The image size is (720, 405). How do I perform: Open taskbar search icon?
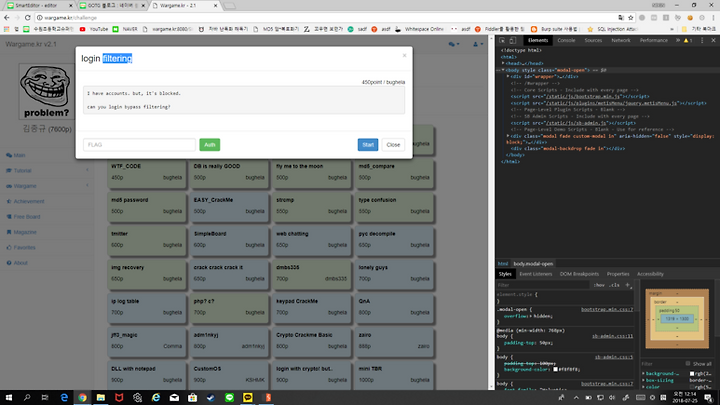(x=27, y=398)
